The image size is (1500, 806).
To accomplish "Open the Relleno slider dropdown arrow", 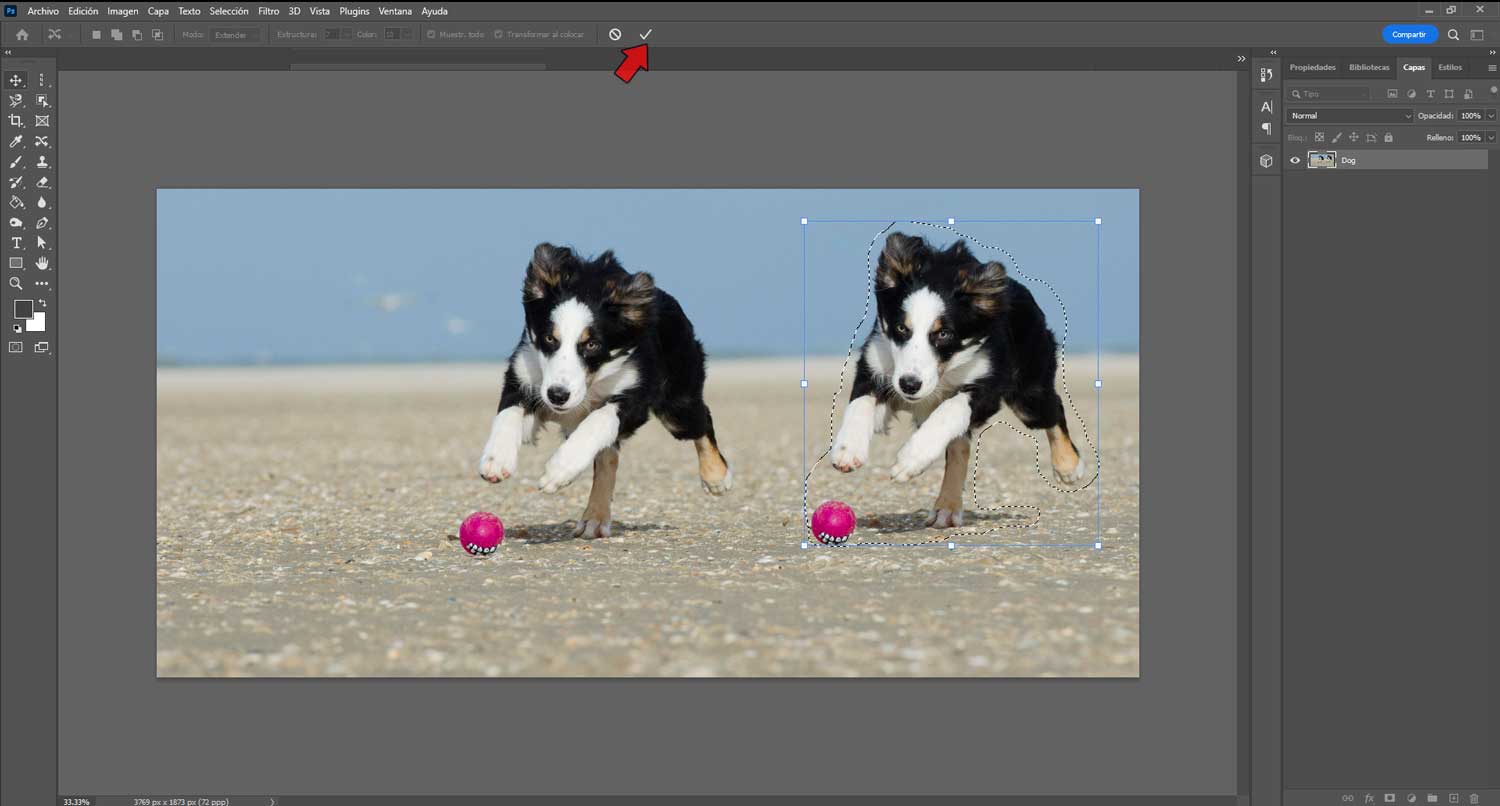I will pos(1491,137).
